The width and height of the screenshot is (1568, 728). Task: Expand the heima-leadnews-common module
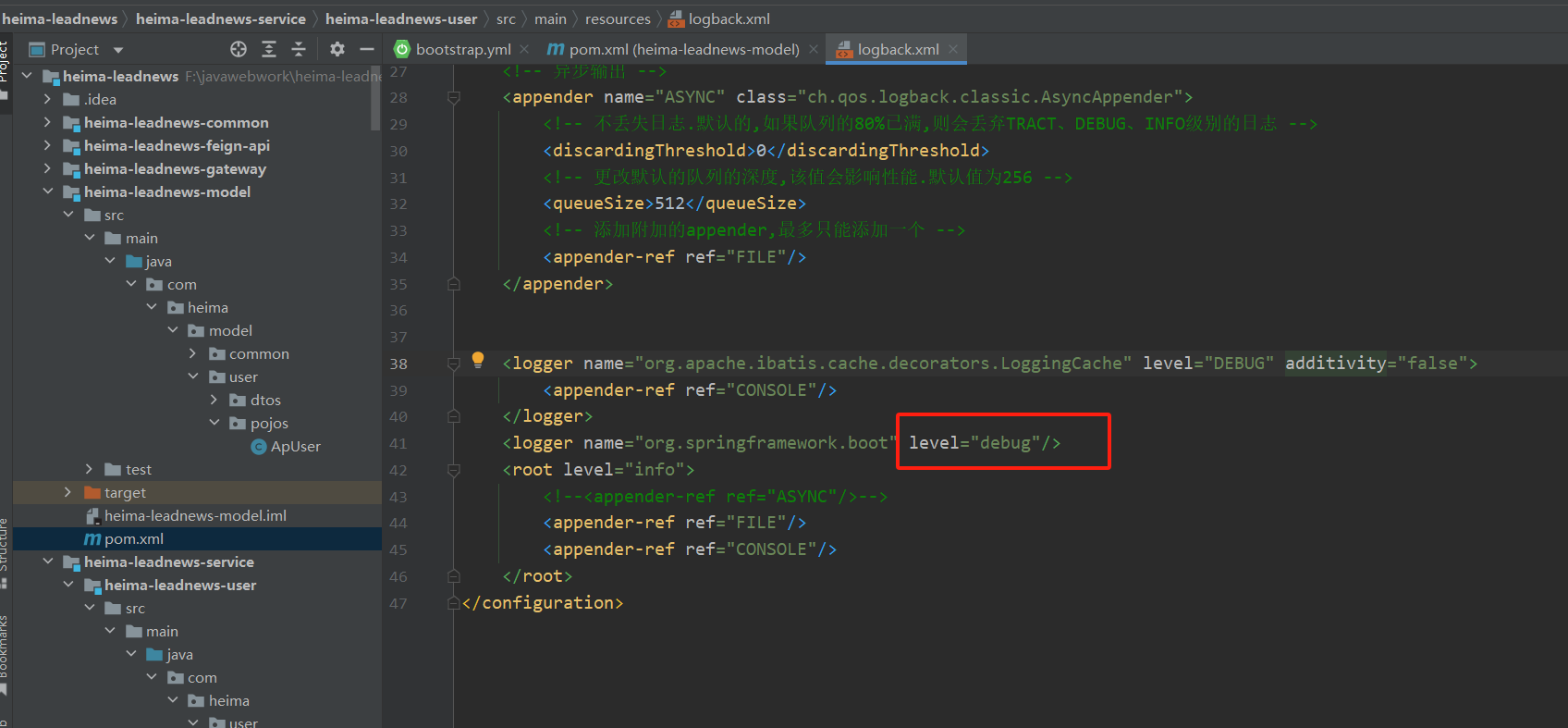(47, 122)
